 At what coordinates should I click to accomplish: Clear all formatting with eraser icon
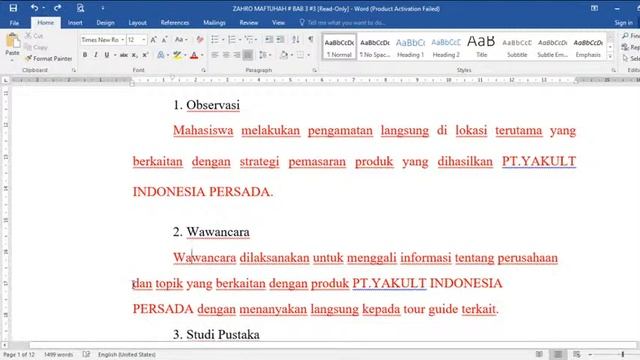(200, 40)
